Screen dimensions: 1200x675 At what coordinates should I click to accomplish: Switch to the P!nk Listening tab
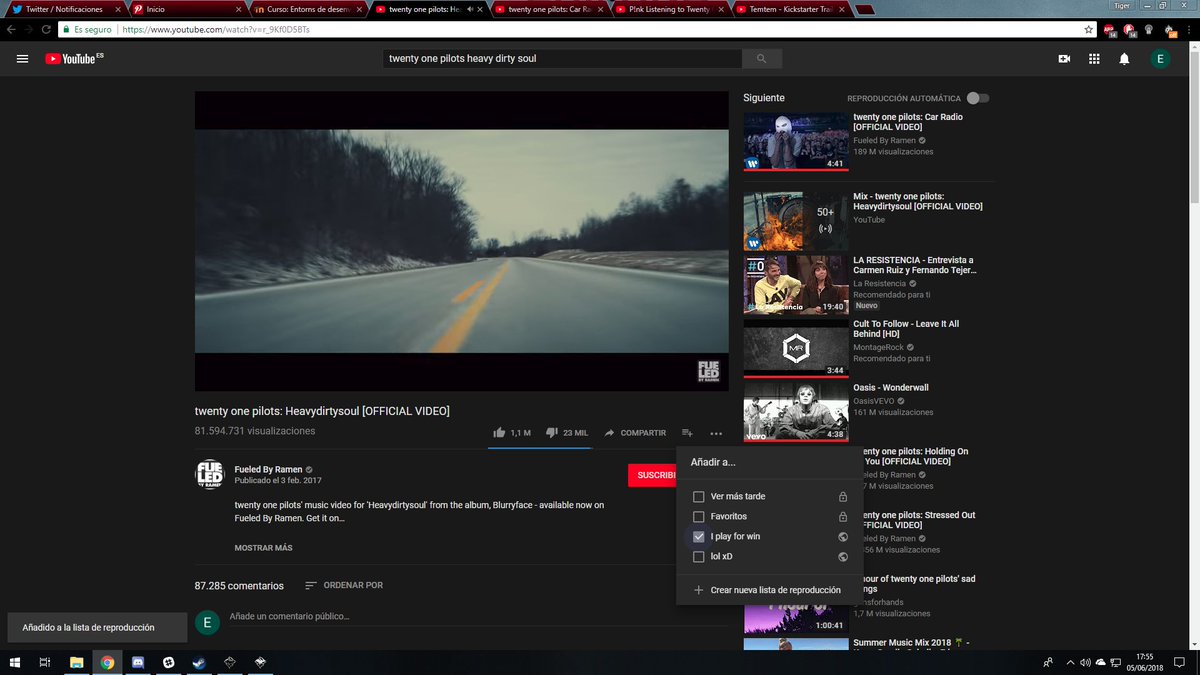point(669,9)
